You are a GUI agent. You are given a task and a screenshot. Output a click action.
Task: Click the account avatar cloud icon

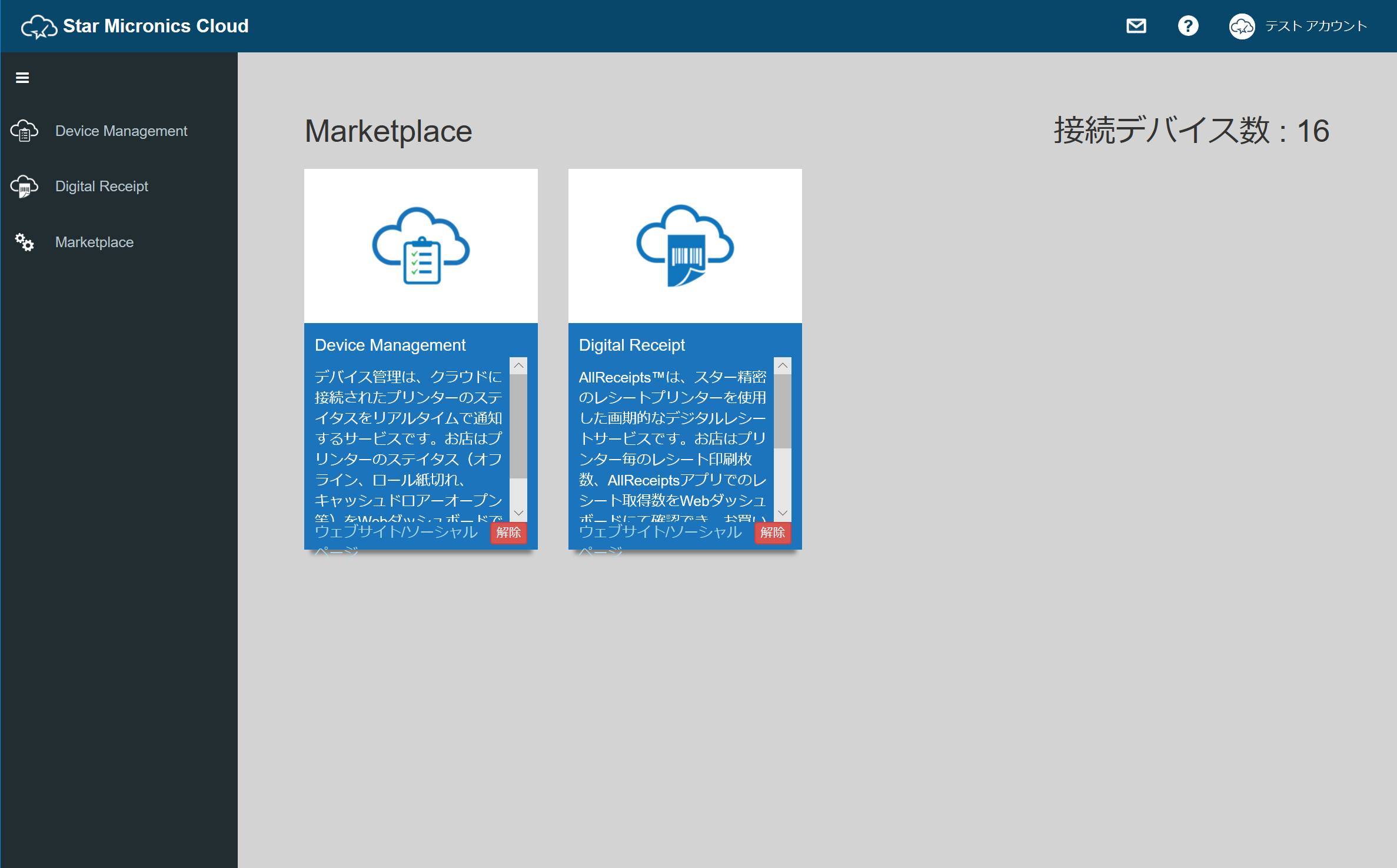[1242, 26]
